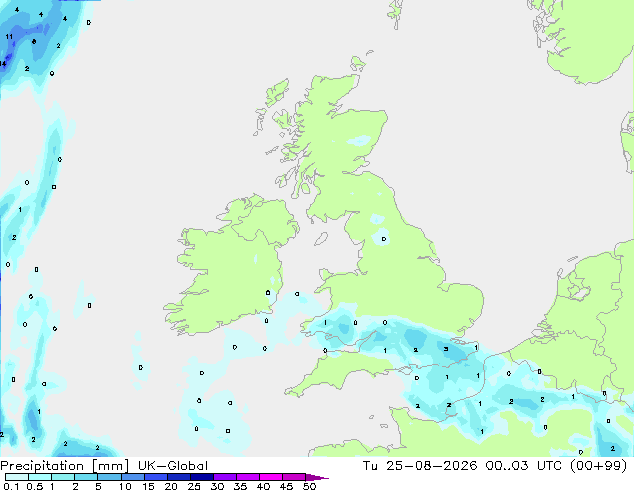634x490 pixels.
Task: Click the Isle of Man outline
Action: [x=321, y=239]
